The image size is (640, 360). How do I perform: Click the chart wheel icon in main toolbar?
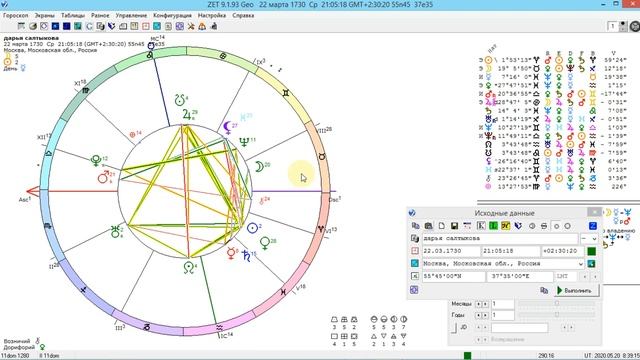[44, 27]
